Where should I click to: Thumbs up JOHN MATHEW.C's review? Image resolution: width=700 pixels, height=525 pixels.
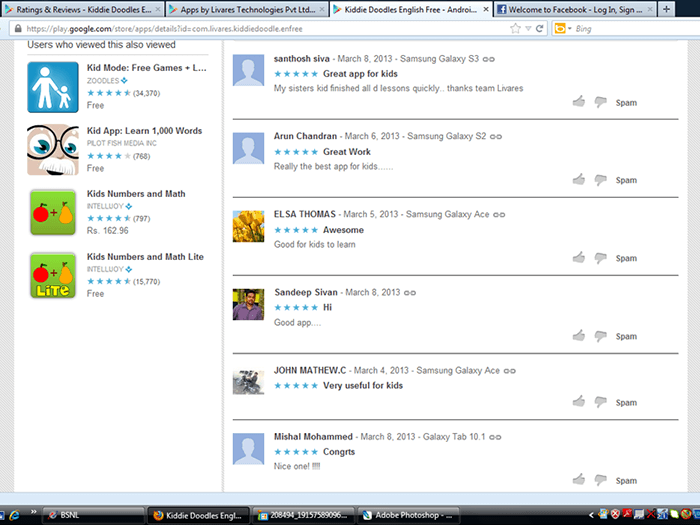click(x=579, y=401)
